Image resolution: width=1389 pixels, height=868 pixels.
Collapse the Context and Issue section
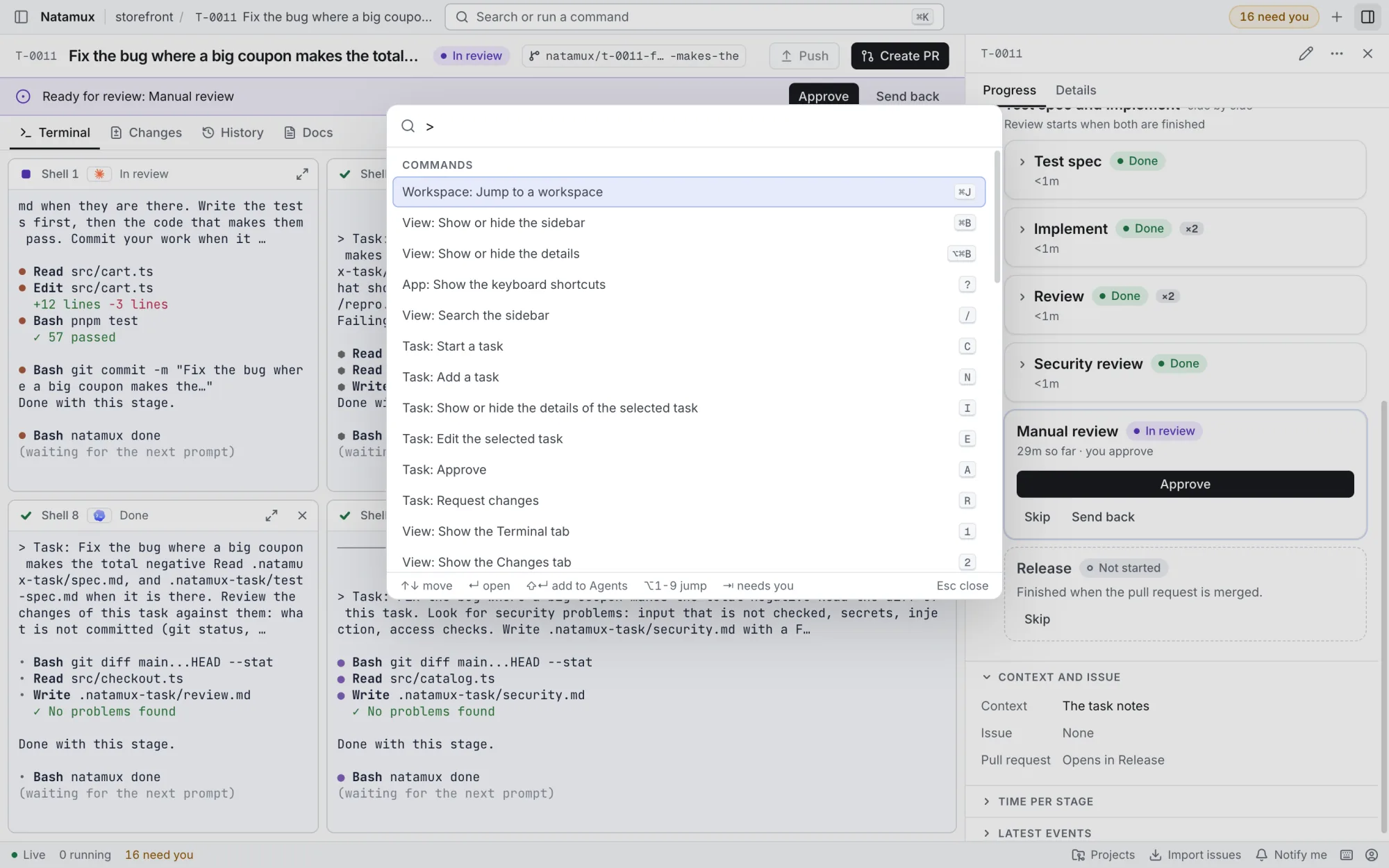click(x=1051, y=677)
